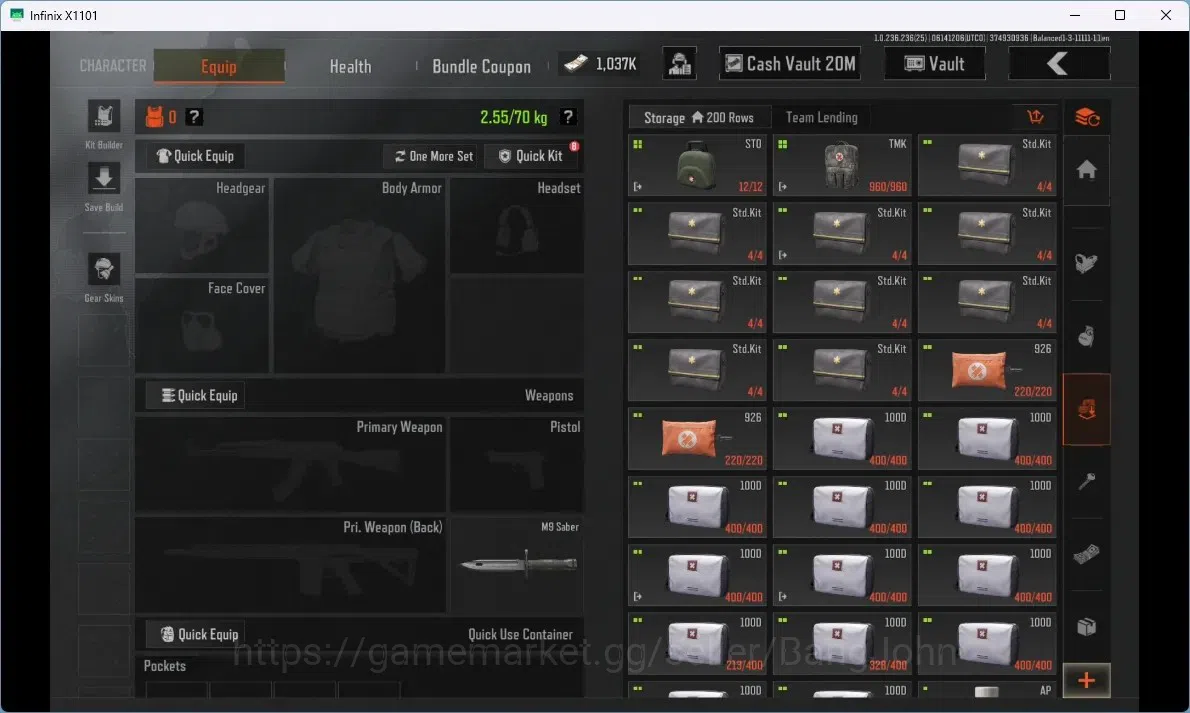
Task: Select the empty Headset slot
Action: (517, 226)
